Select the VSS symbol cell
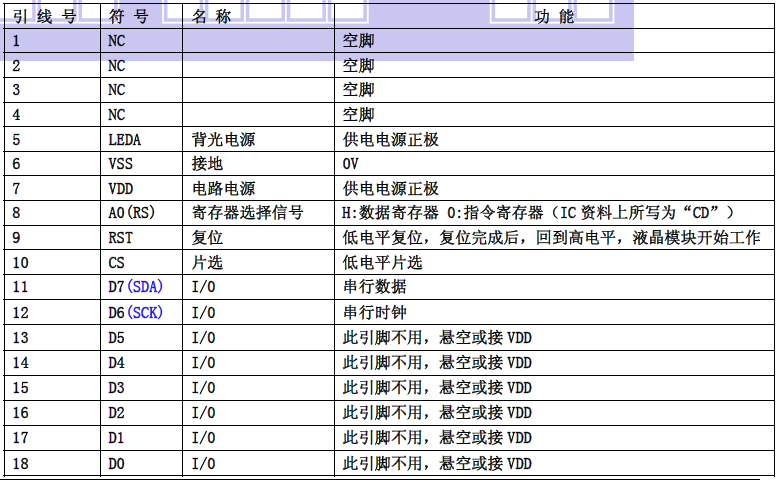Image resolution: width=779 pixels, height=480 pixels. coord(120,164)
